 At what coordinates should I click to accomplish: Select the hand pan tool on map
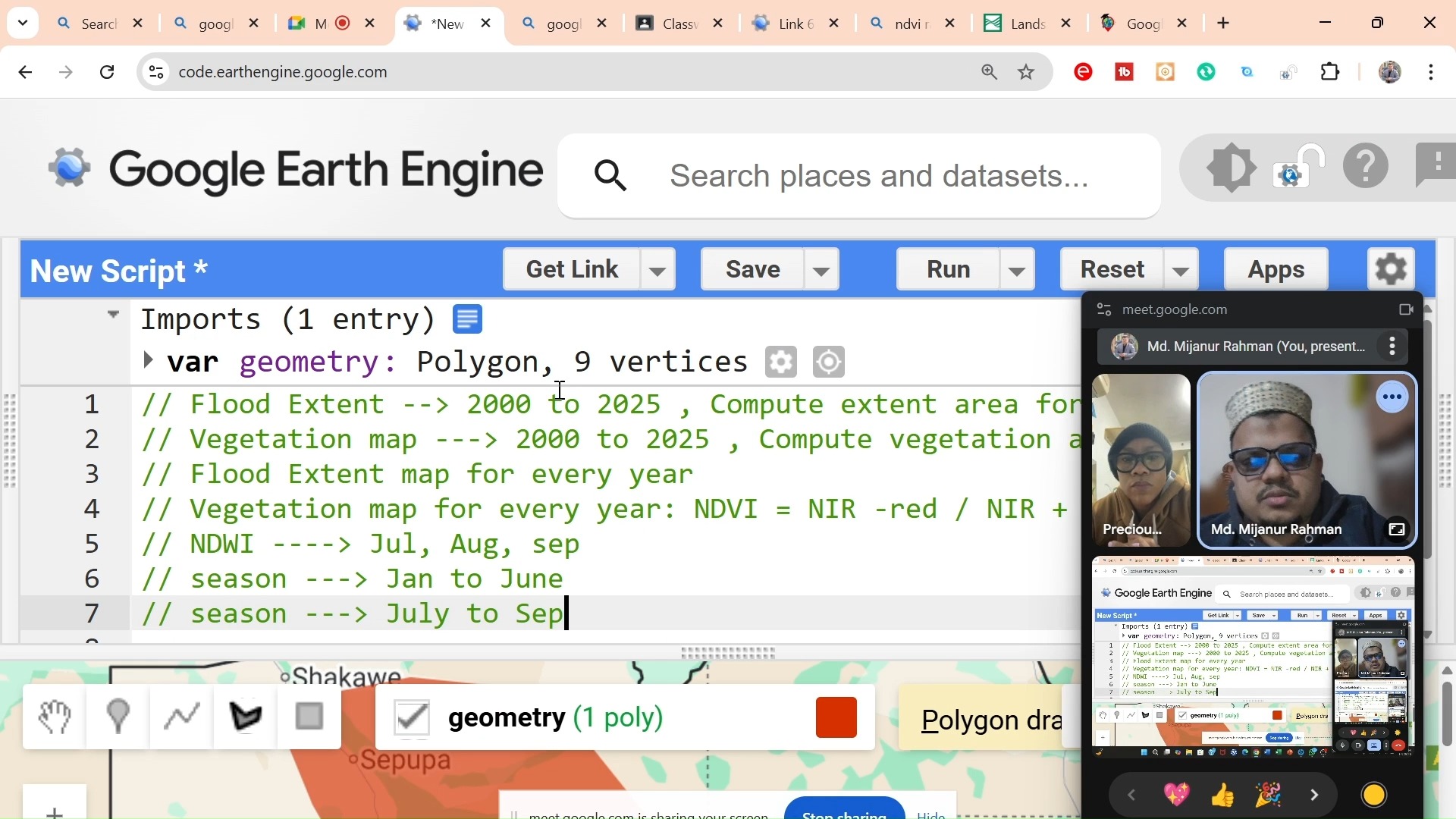55,718
